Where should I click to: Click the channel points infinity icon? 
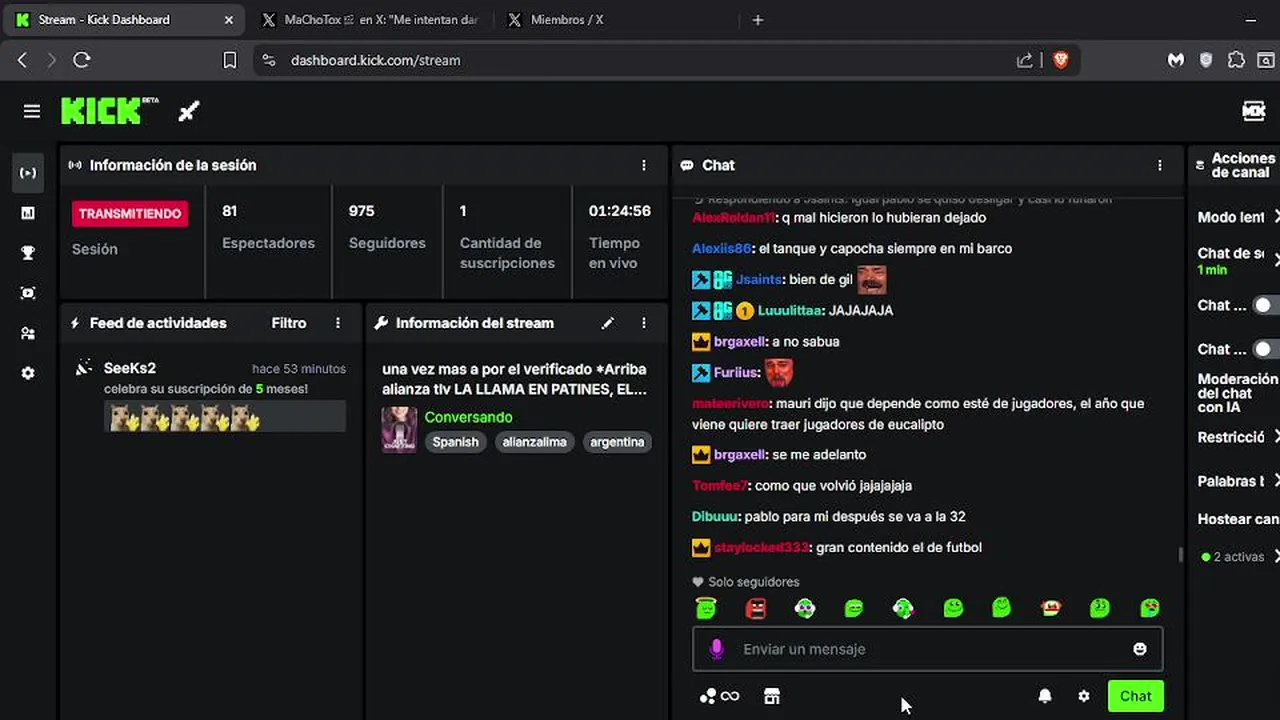pos(719,696)
